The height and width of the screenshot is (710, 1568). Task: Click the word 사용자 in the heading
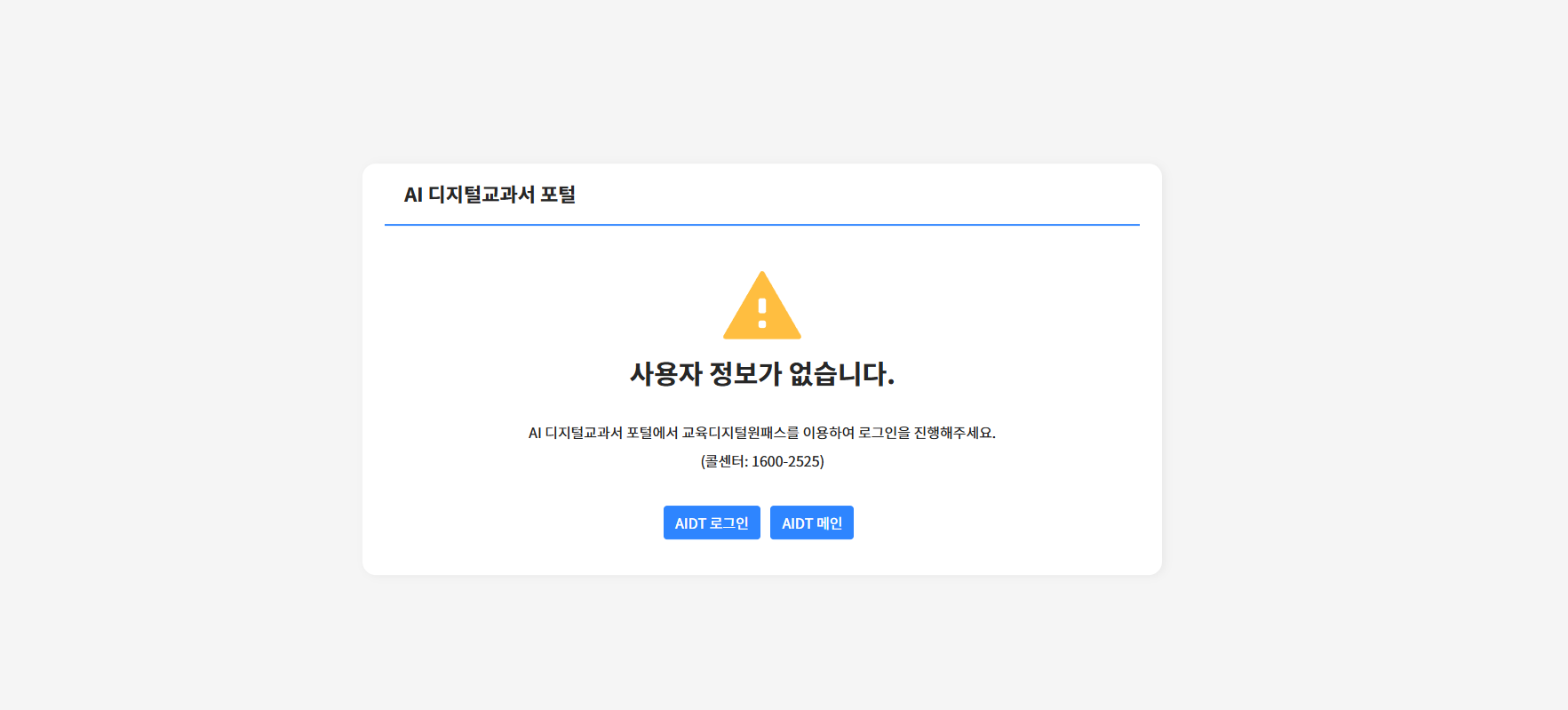(x=665, y=374)
